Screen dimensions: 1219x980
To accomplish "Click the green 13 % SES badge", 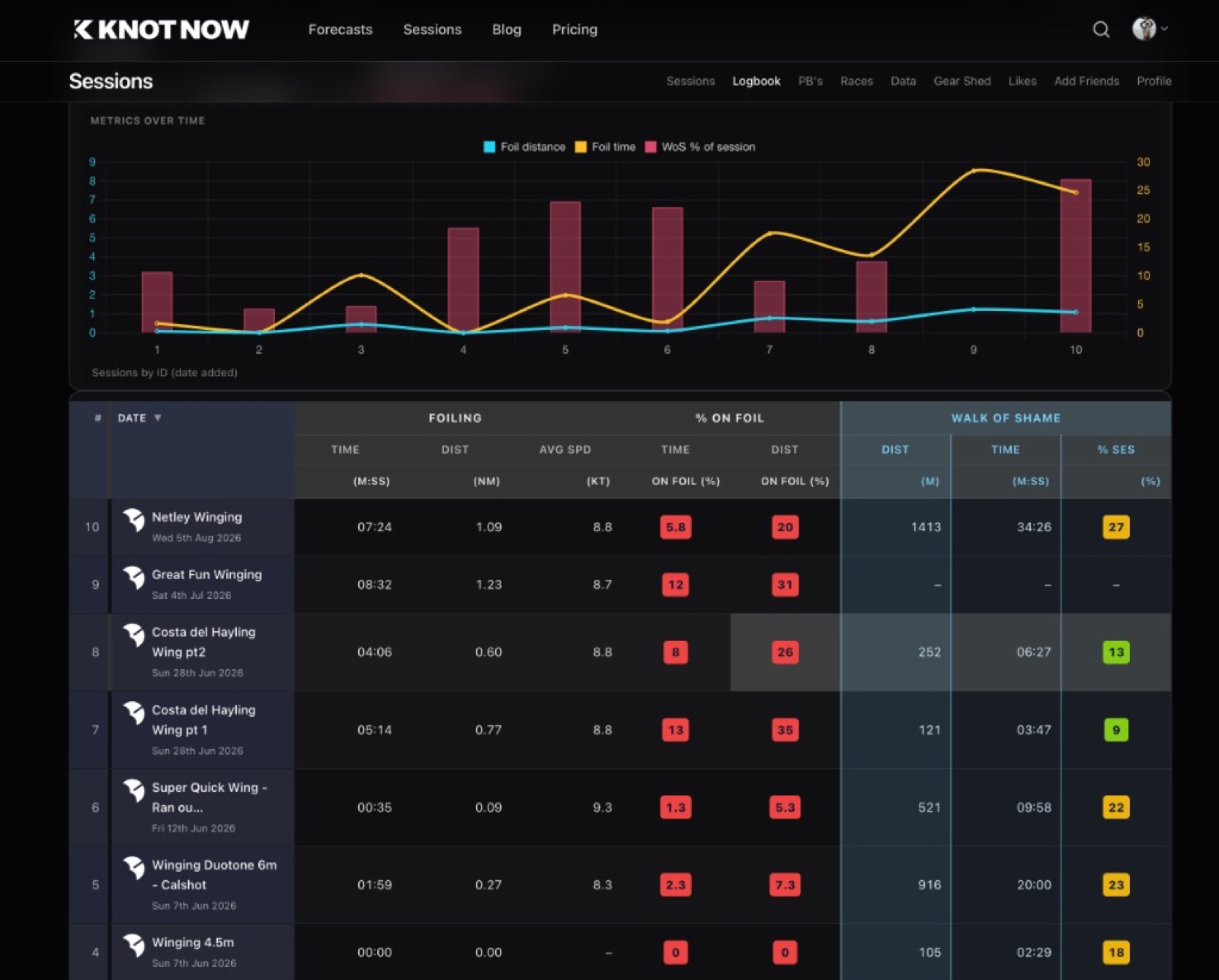I will pyautogui.click(x=1116, y=652).
